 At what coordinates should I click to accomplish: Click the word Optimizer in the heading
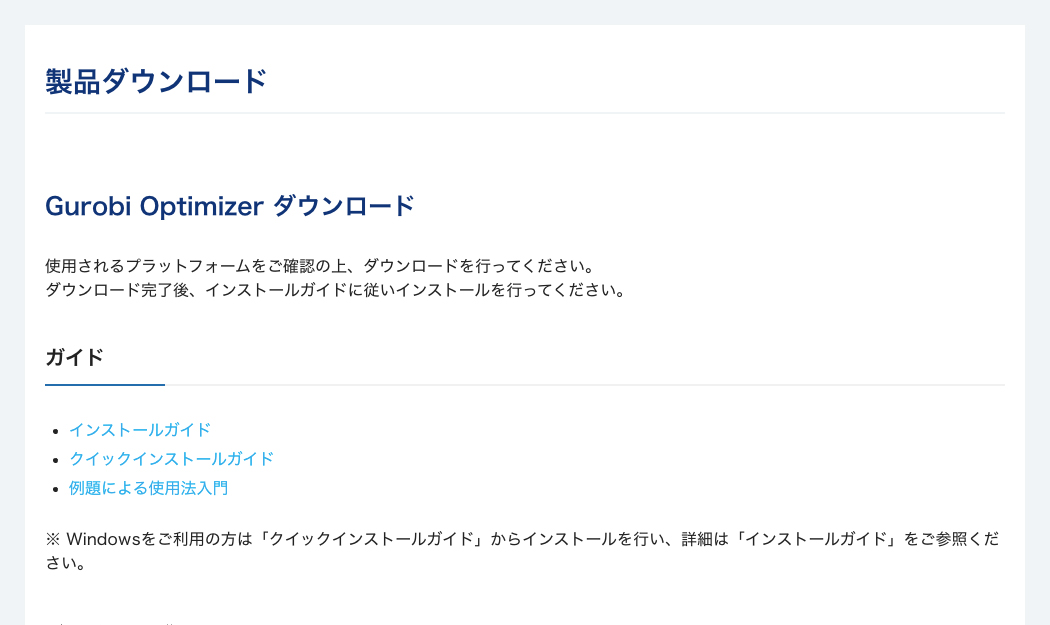tap(201, 206)
